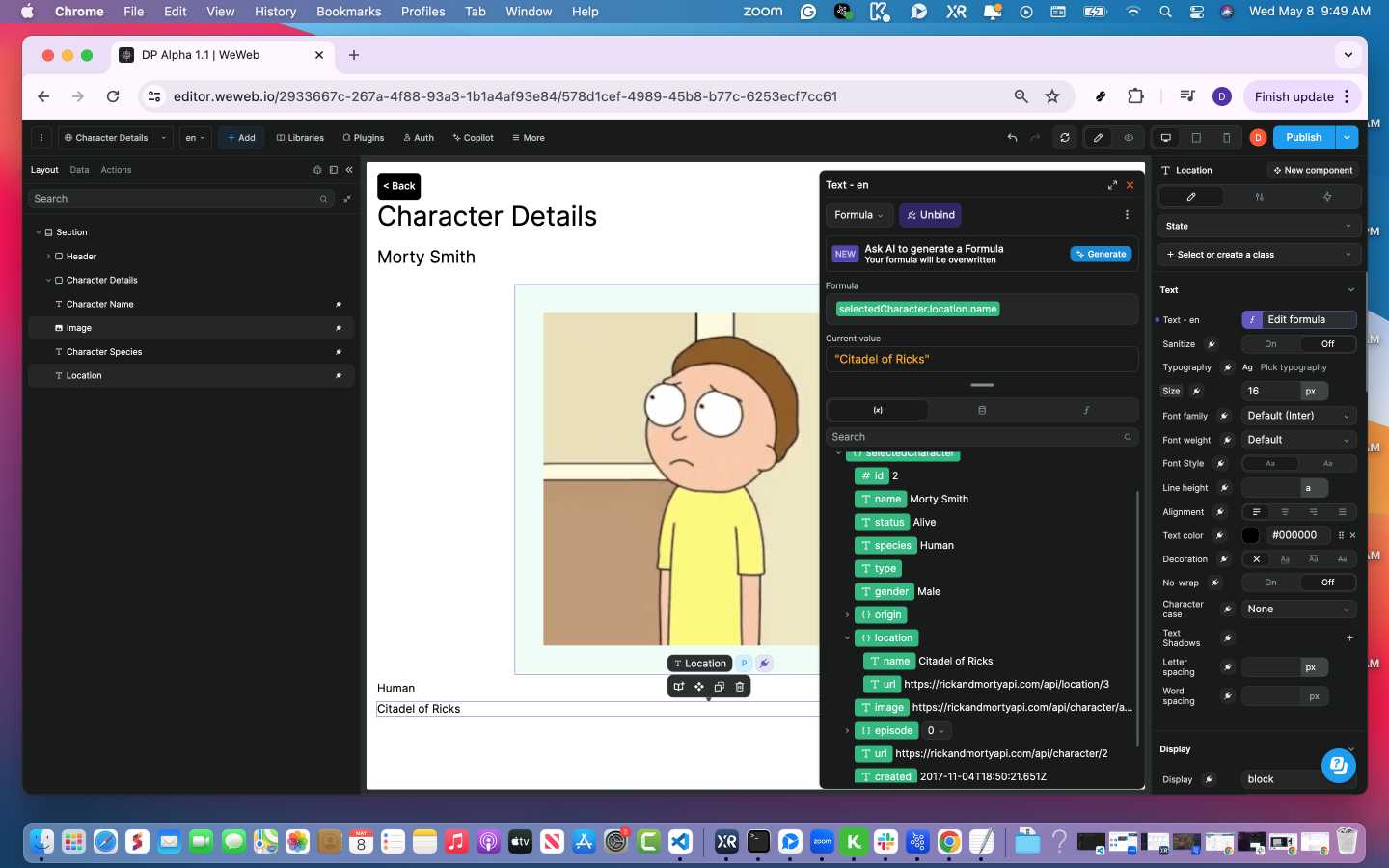This screenshot has width=1389, height=868.
Task: Click the refresh icon in WeWeb top bar
Action: 1065,138
